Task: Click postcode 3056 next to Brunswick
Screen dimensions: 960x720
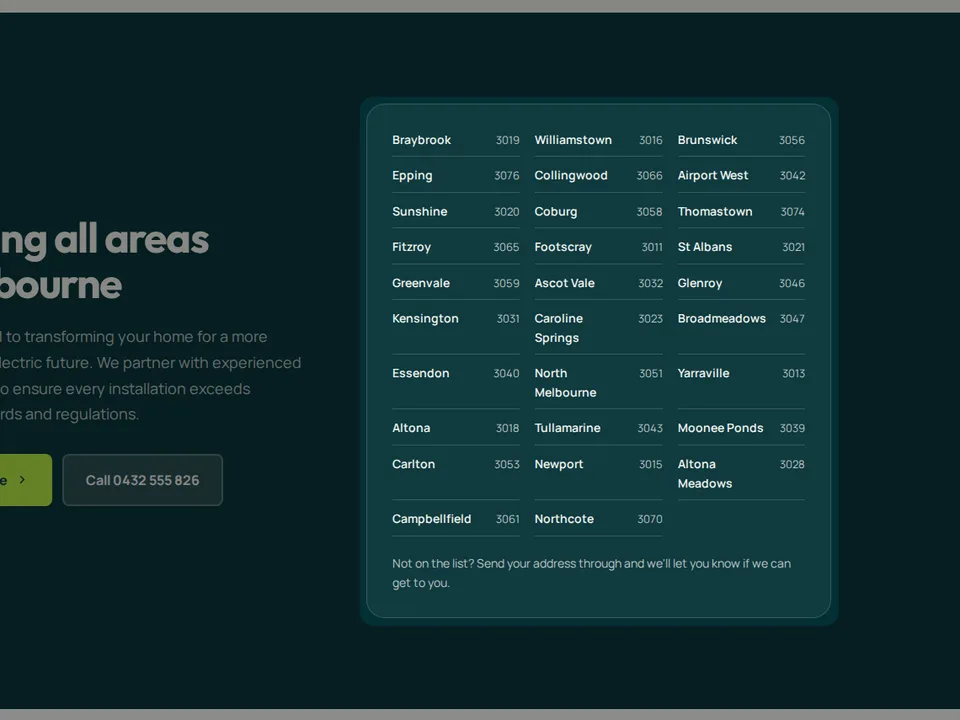Action: click(792, 140)
